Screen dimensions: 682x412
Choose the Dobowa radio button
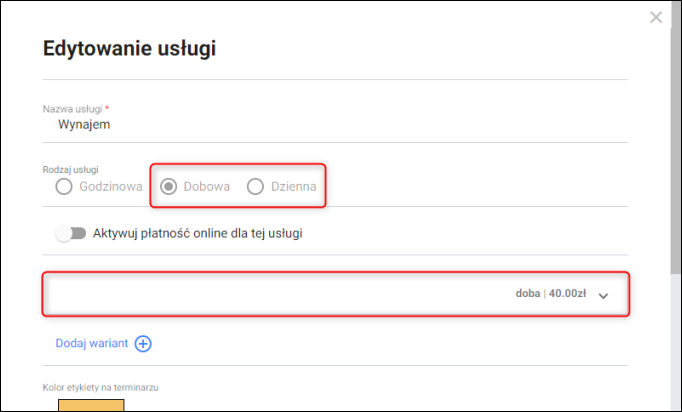point(169,186)
